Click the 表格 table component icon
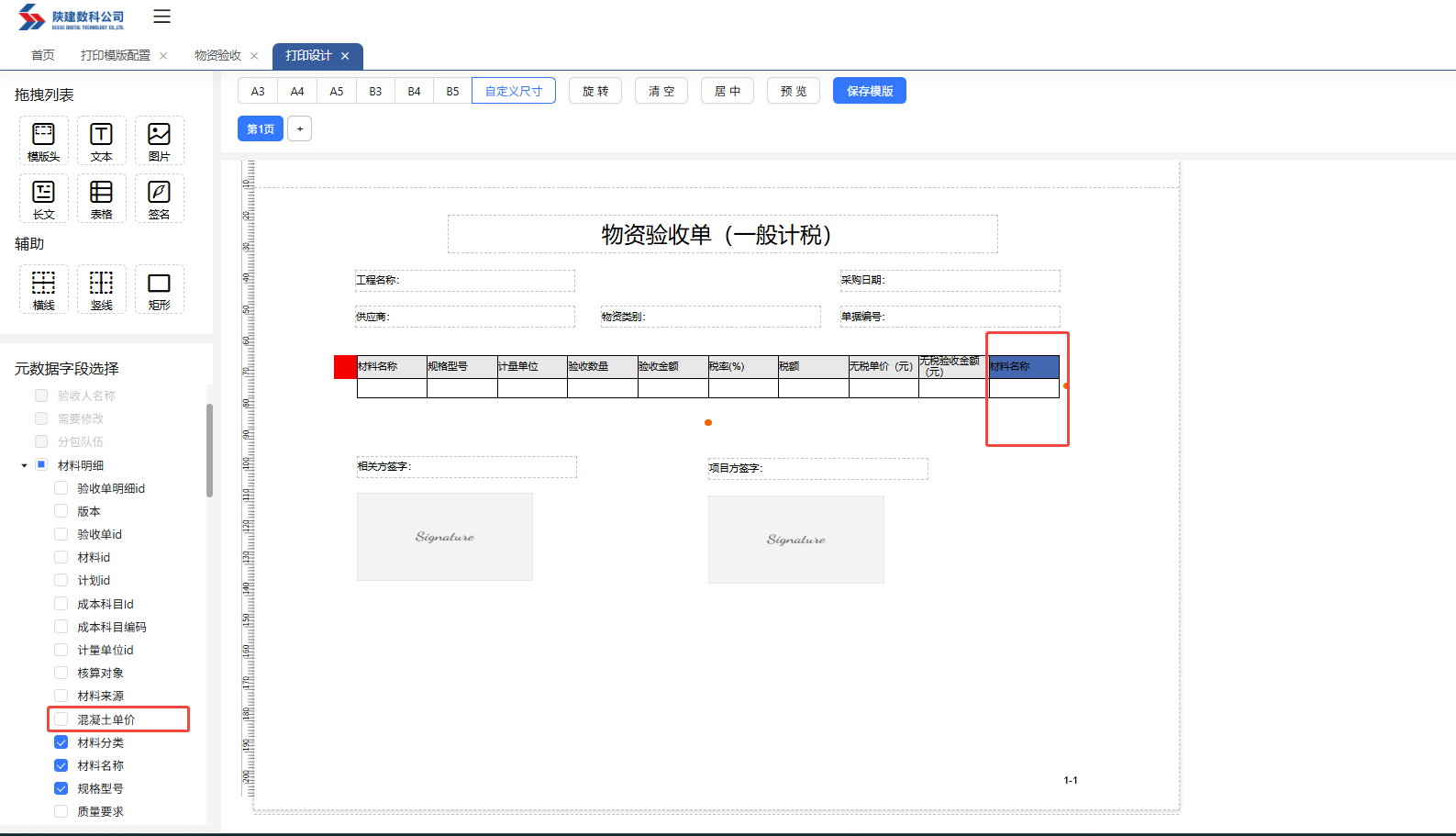1456x836 pixels. point(101,198)
